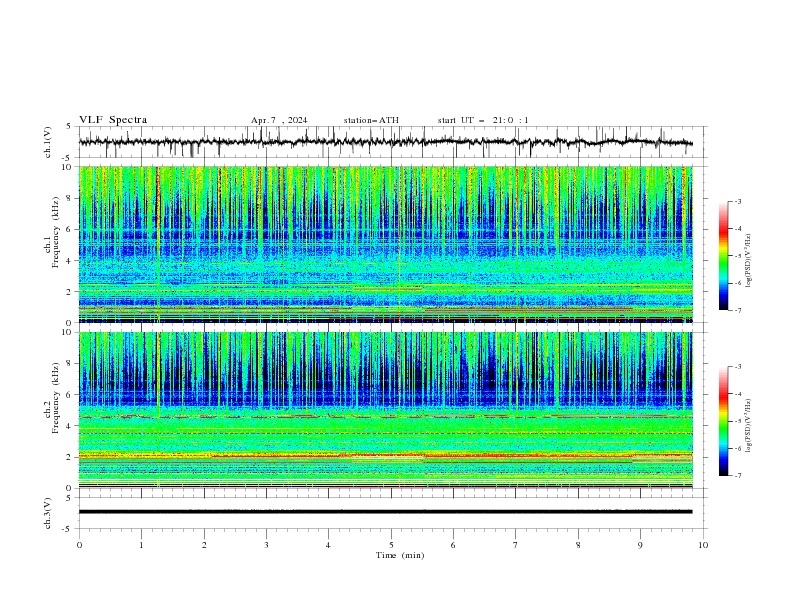The image size is (792, 612).
Task: Click the time axis tick label "0"
Action: (79, 545)
